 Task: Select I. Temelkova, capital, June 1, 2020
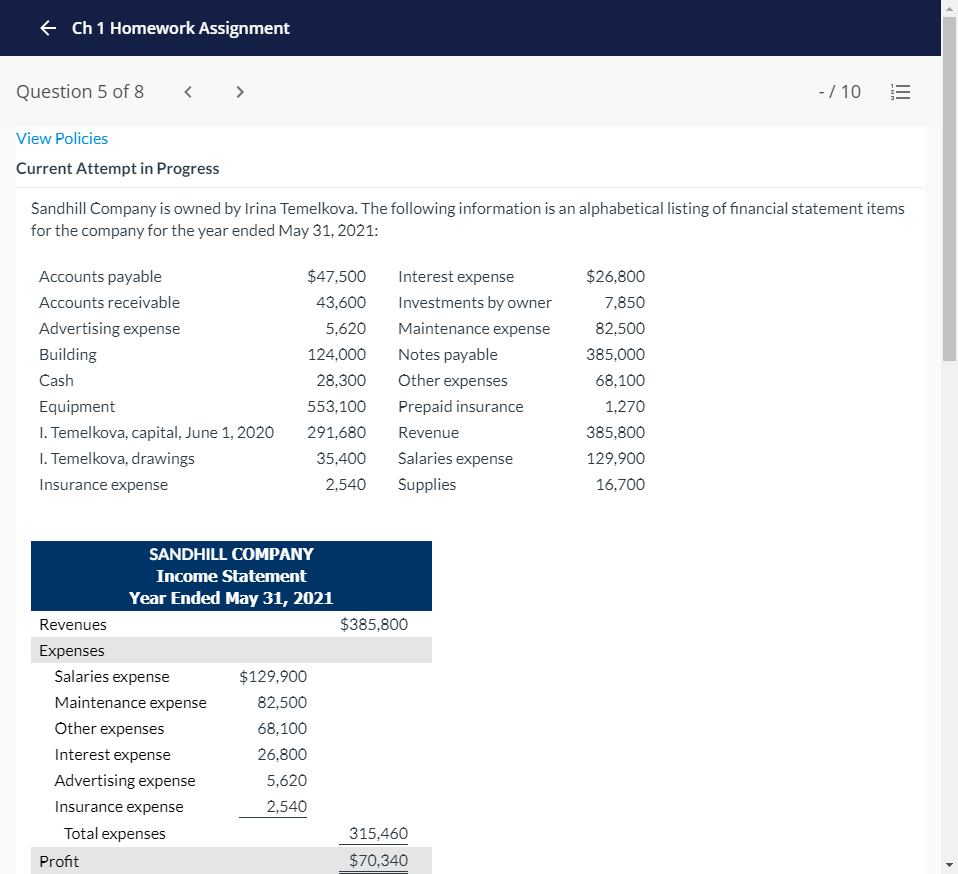tap(156, 433)
